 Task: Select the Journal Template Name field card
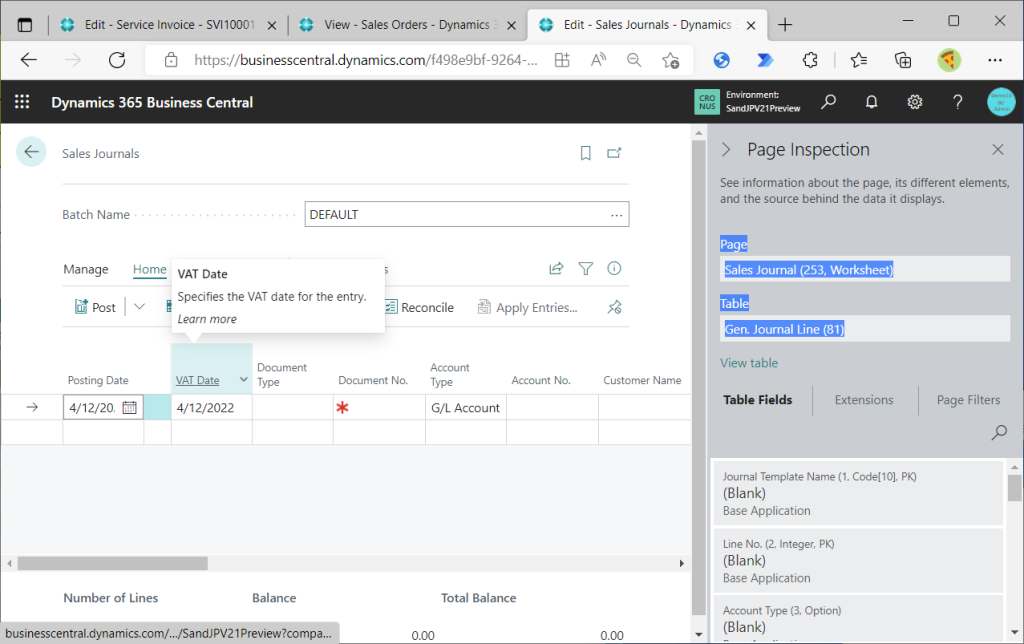click(858, 493)
